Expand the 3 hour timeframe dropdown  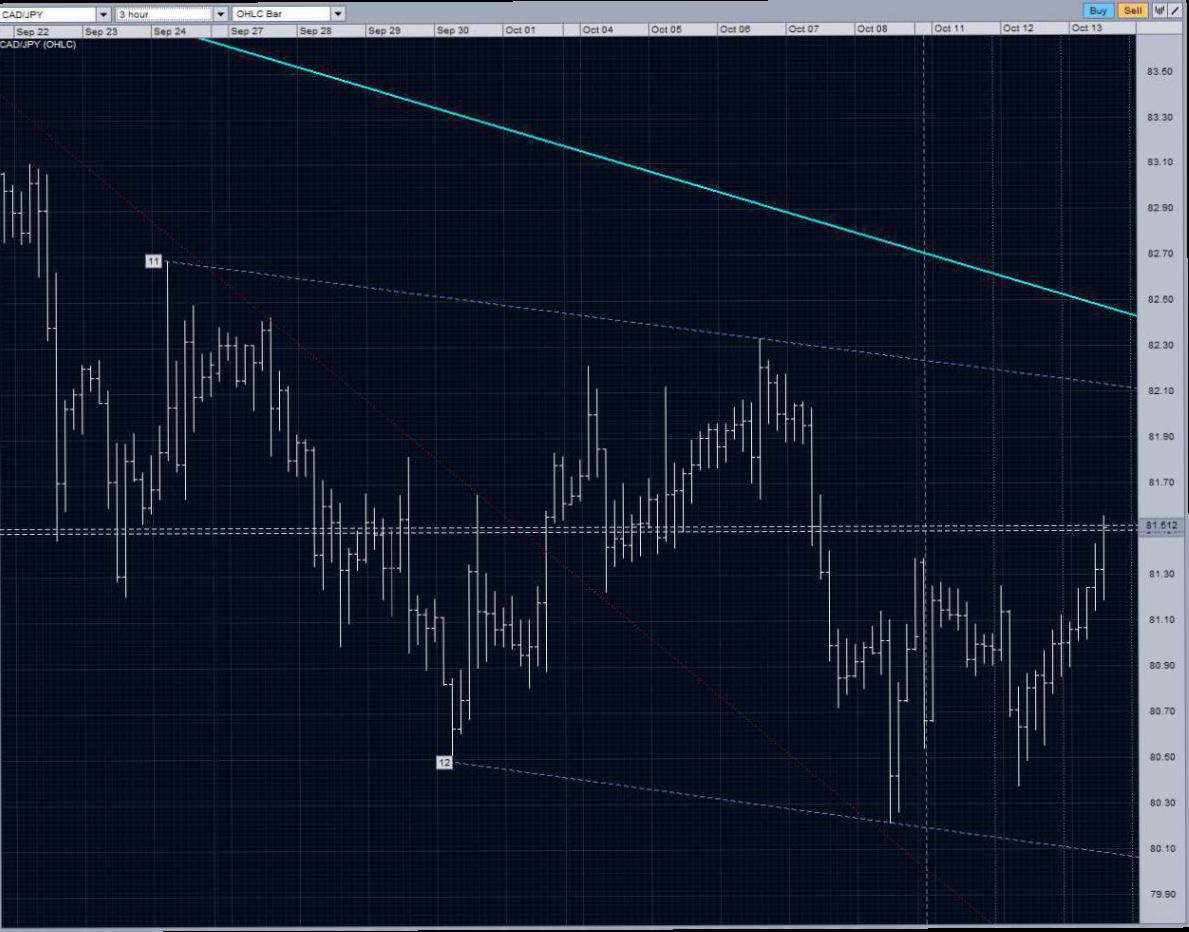[x=220, y=14]
